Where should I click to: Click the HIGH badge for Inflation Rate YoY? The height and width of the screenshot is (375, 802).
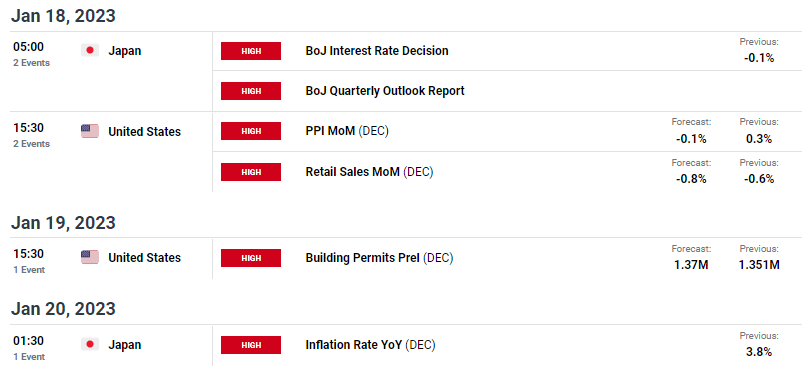[251, 345]
